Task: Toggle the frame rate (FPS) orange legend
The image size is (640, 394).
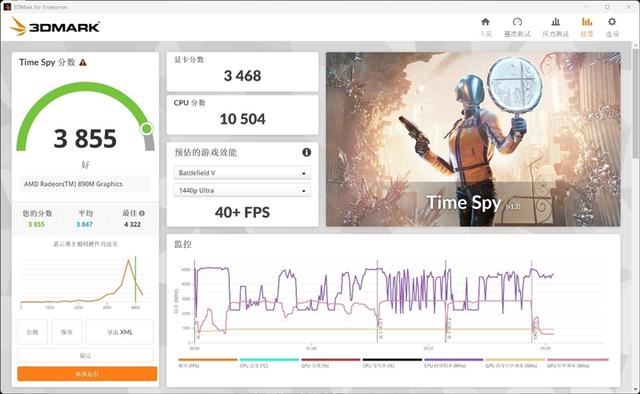Action: tap(208, 363)
